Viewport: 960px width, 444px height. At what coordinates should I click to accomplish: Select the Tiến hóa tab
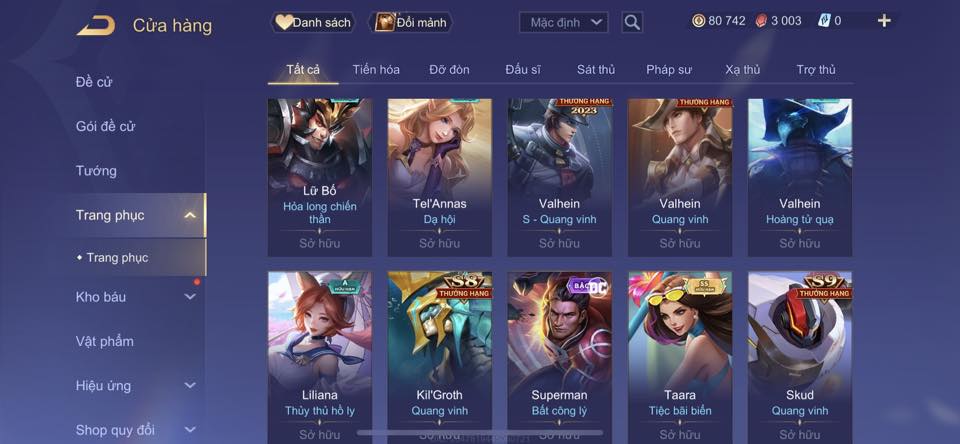tap(376, 70)
